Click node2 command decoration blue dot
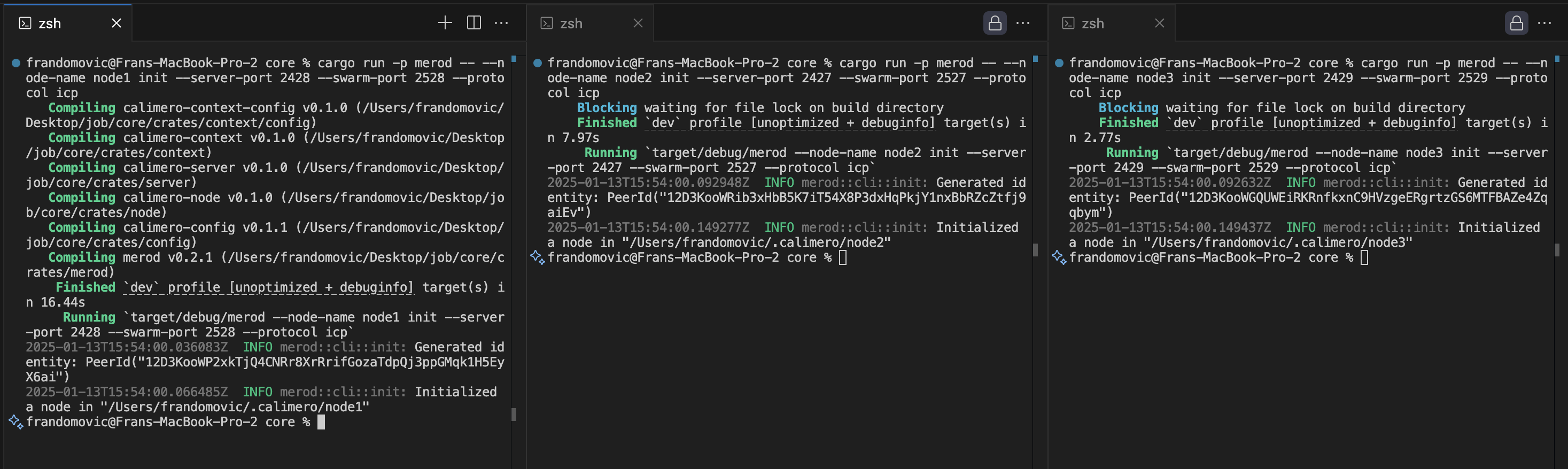This screenshot has height=469, width=1568. pos(538,62)
